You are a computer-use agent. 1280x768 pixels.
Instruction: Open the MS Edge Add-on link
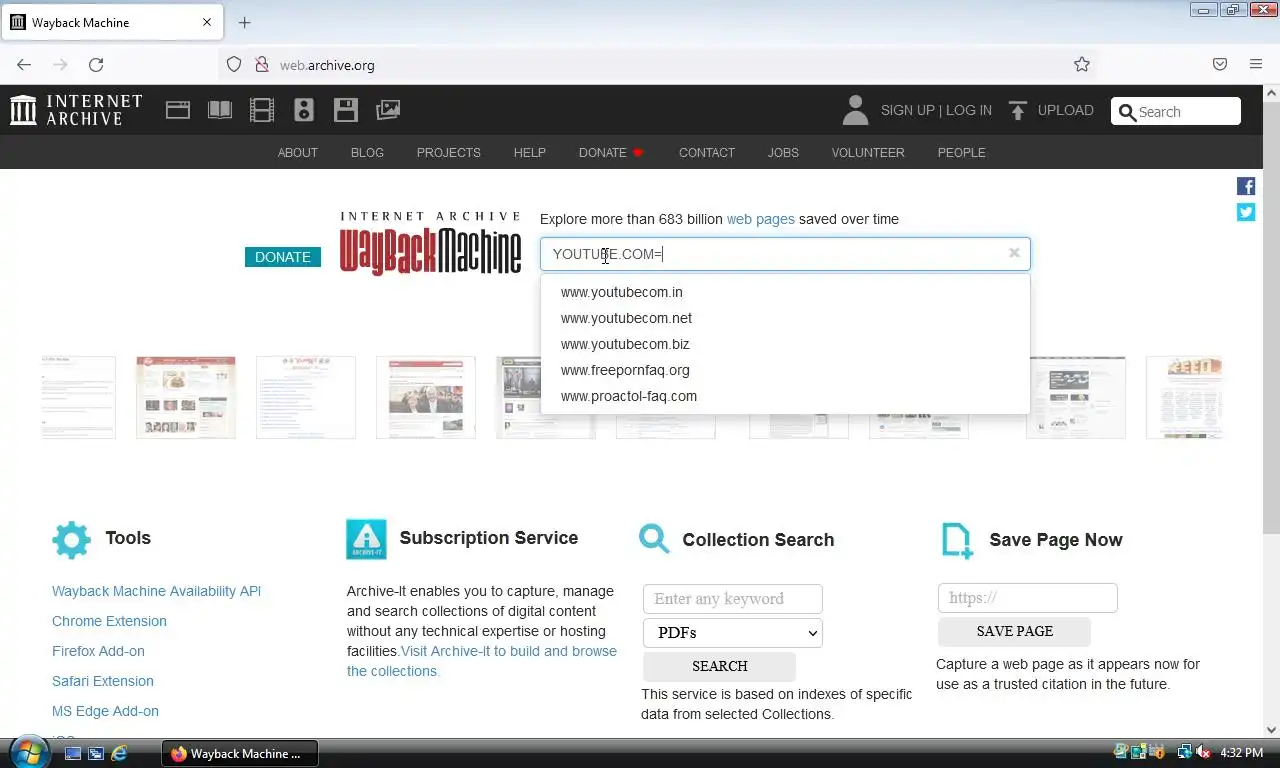coord(105,711)
